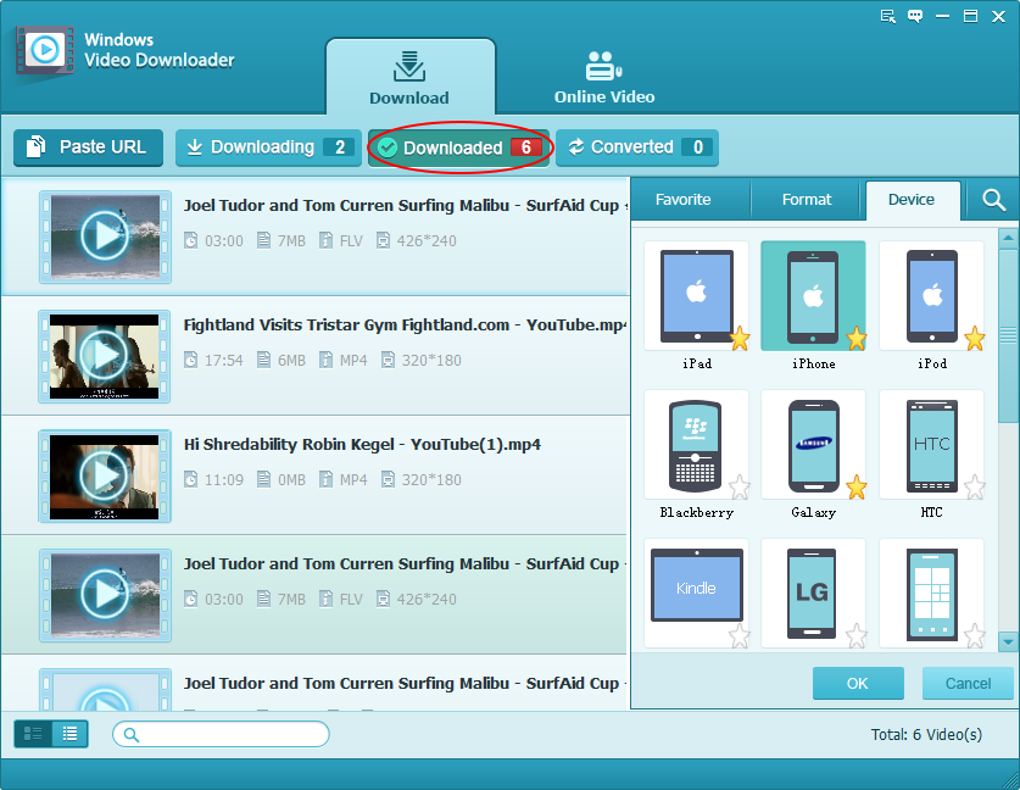Mark HTC as favorite with star
Viewport: 1020px width, 790px height.
click(974, 487)
